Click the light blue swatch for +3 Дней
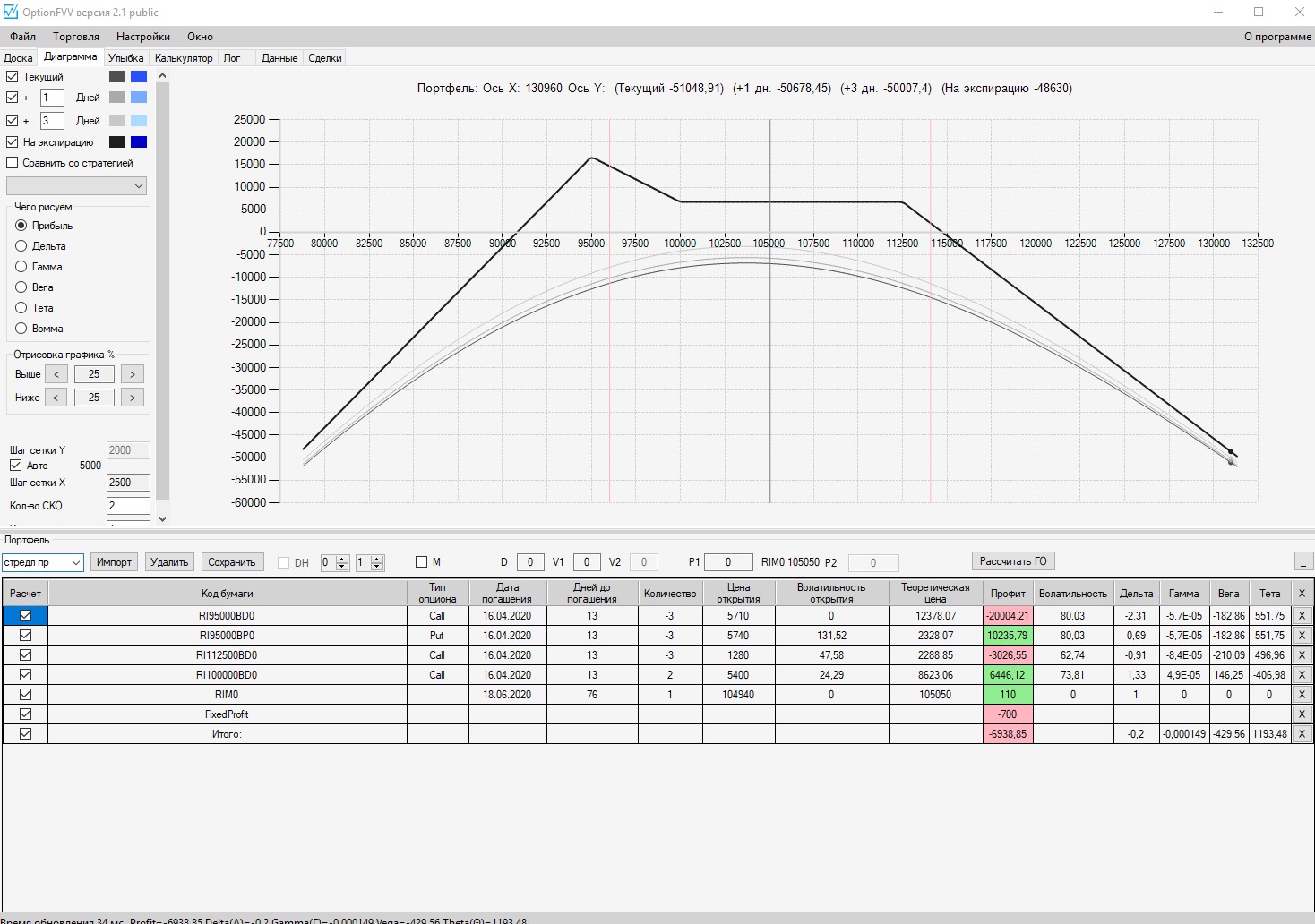Viewport: 1315px width, 924px height. (x=139, y=120)
